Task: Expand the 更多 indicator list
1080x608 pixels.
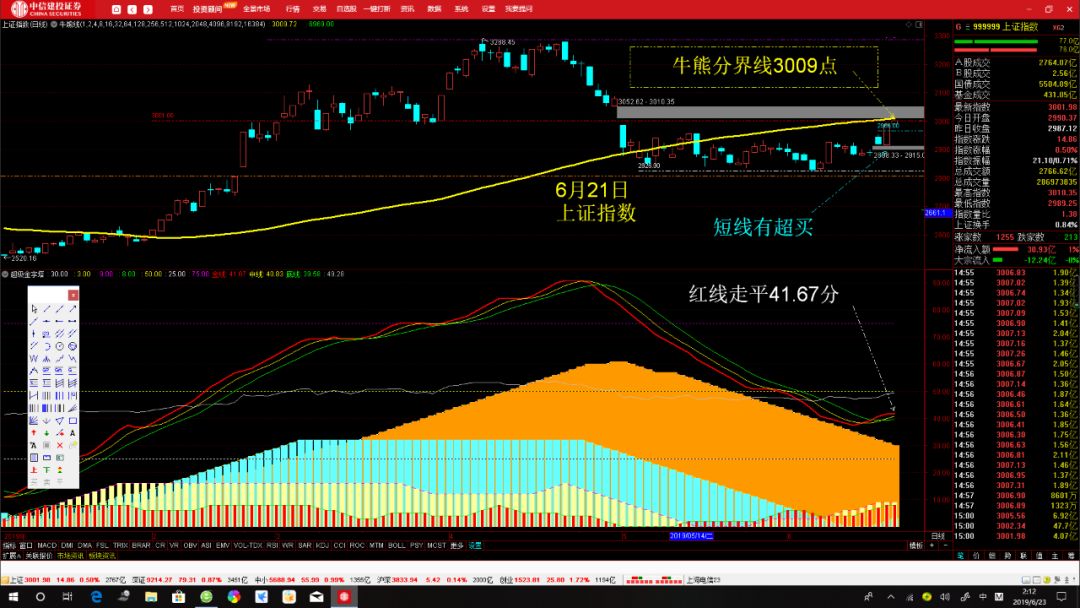Action: pos(456,545)
